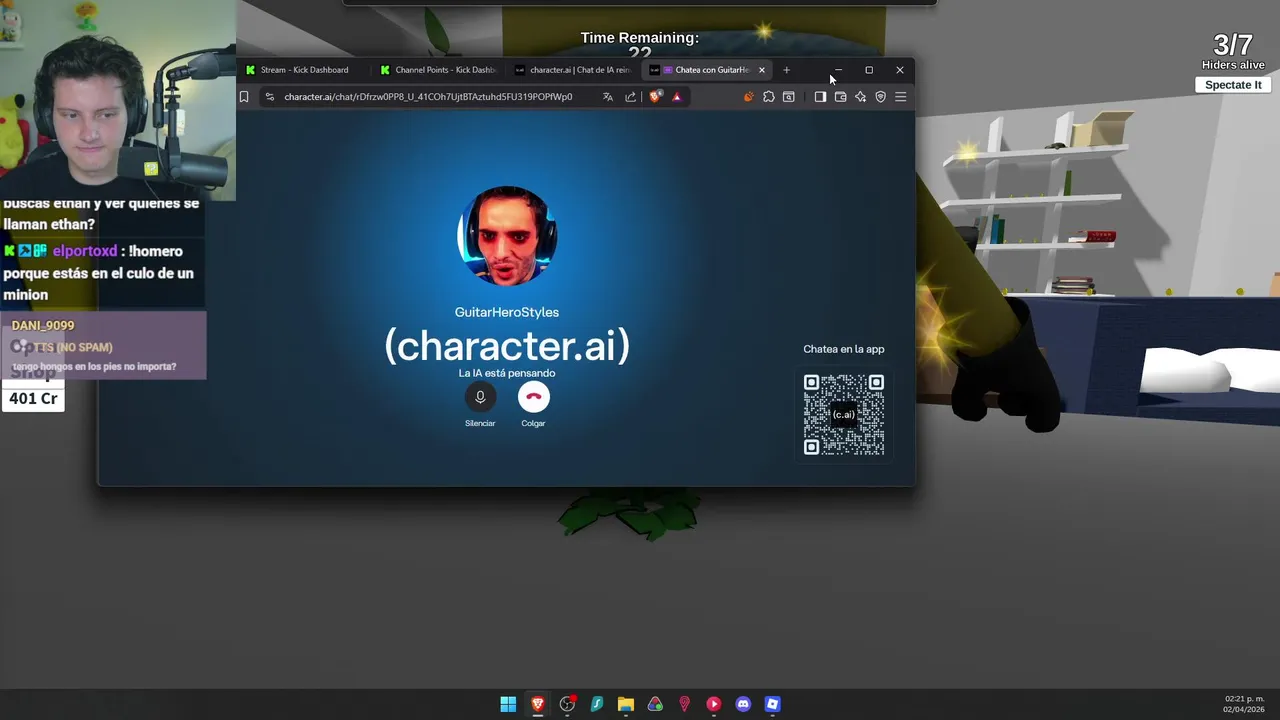
Task: Toggle the browser sidebar panel
Action: click(820, 97)
